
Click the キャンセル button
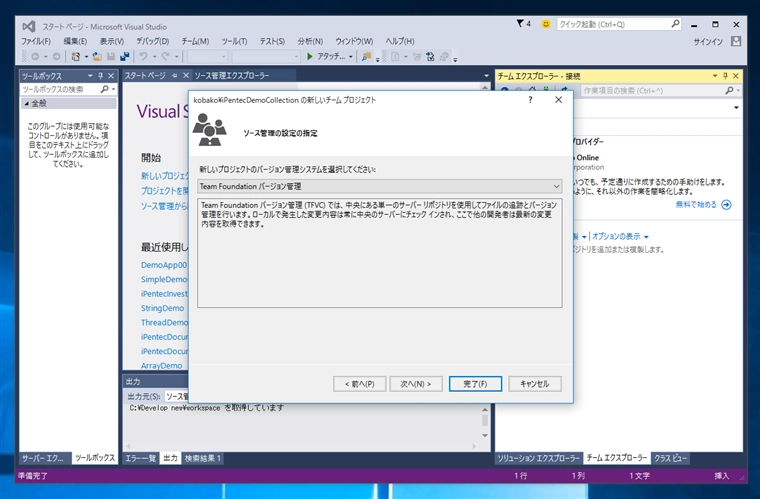point(535,384)
